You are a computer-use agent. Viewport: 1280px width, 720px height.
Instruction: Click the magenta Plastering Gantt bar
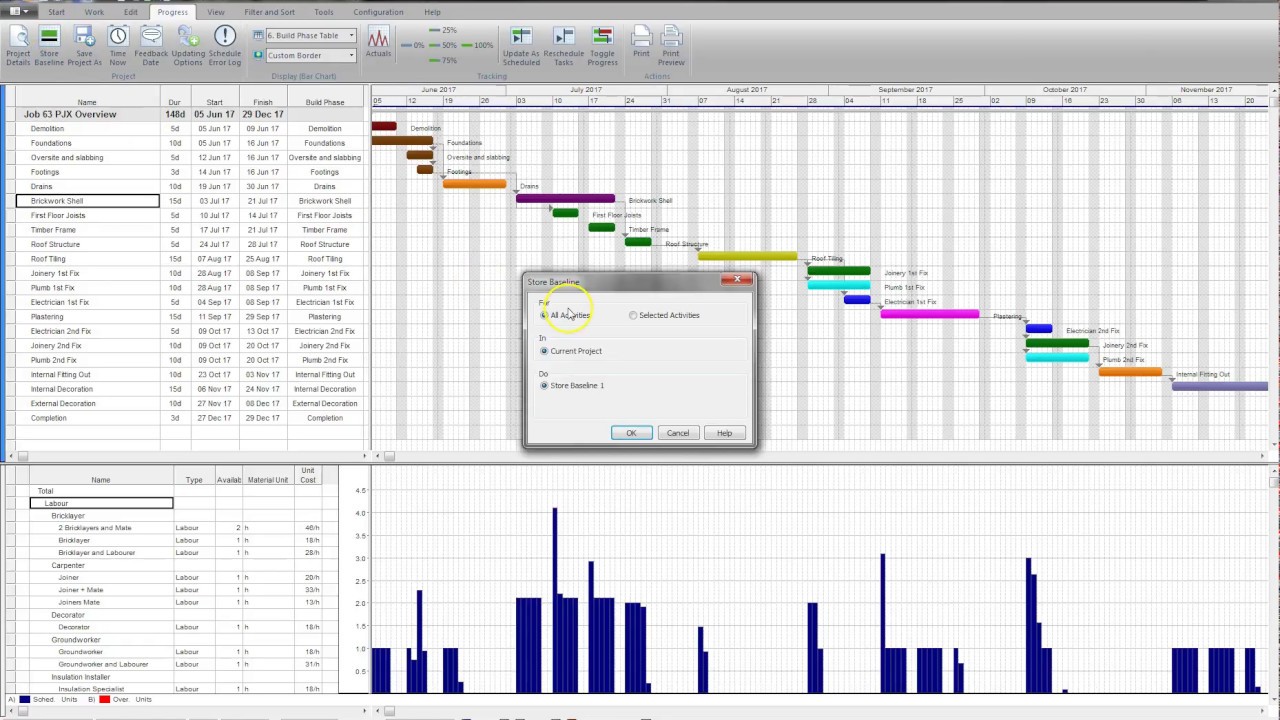(929, 314)
